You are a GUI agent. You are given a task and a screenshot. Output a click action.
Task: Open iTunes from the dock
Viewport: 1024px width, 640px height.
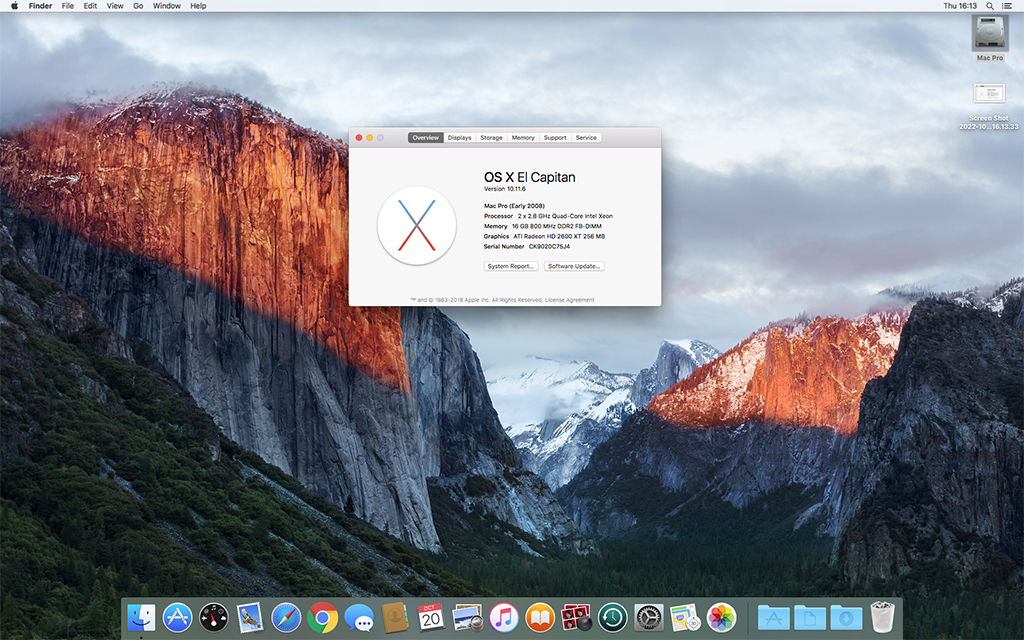click(x=503, y=617)
